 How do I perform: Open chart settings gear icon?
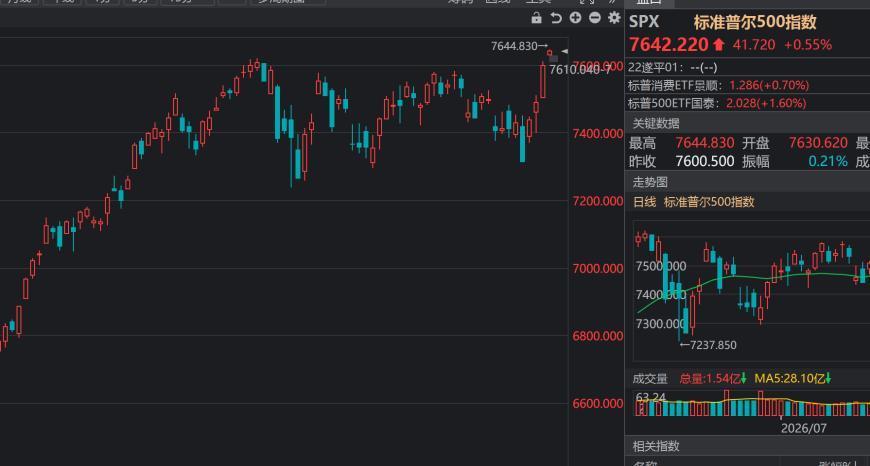(614, 18)
